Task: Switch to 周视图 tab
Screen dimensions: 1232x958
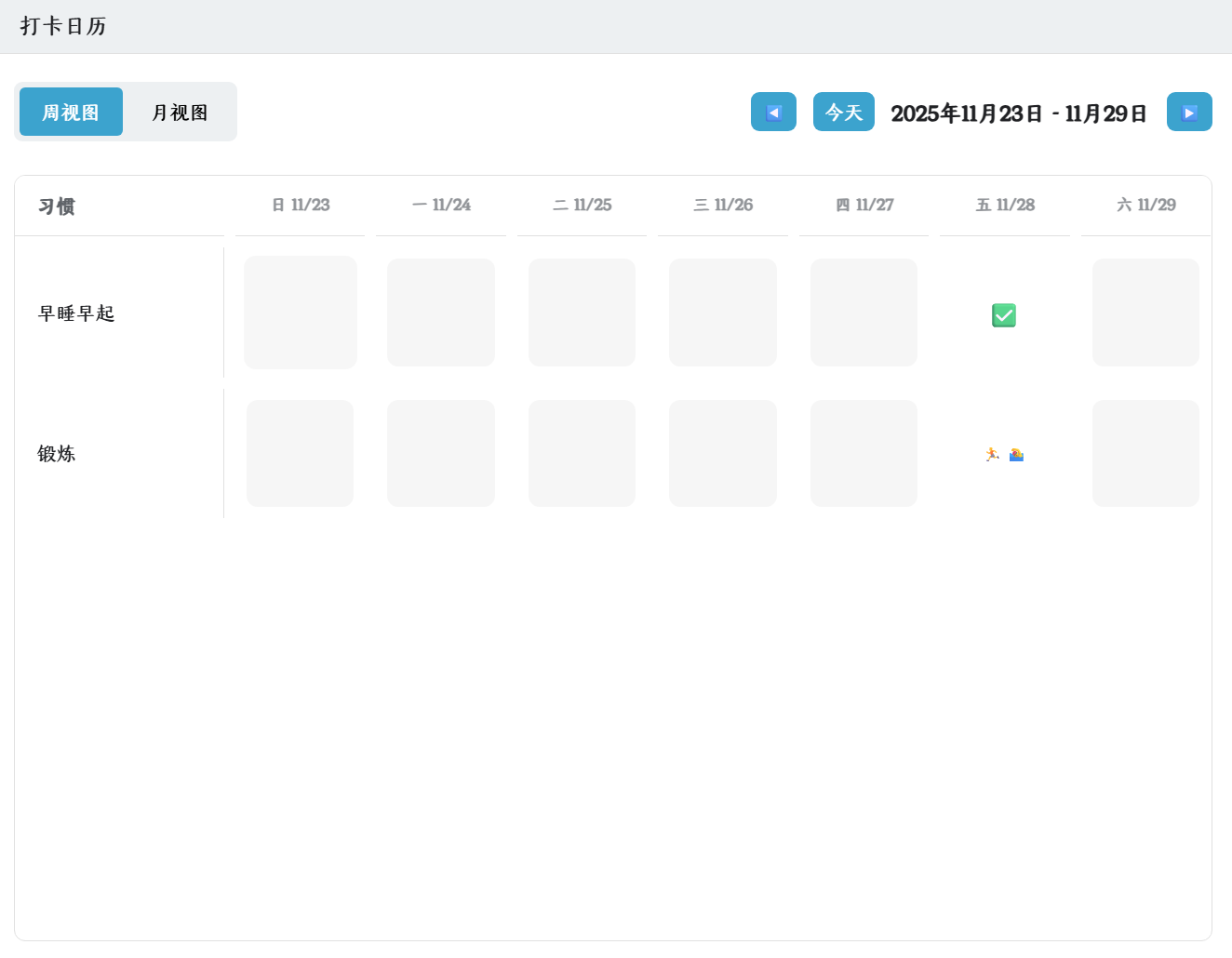Action: 71,112
